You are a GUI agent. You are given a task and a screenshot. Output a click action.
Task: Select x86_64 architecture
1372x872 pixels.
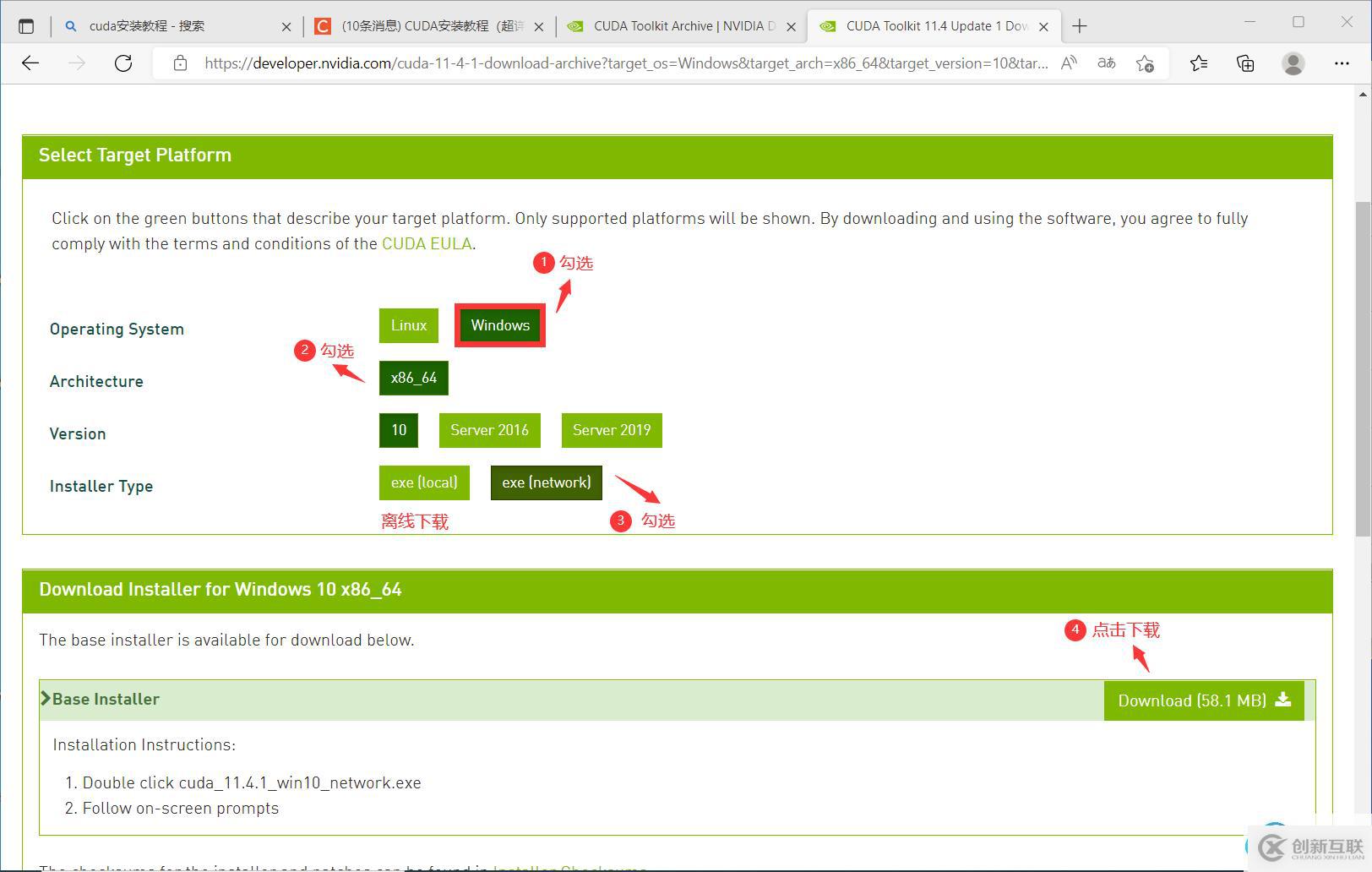pos(414,379)
